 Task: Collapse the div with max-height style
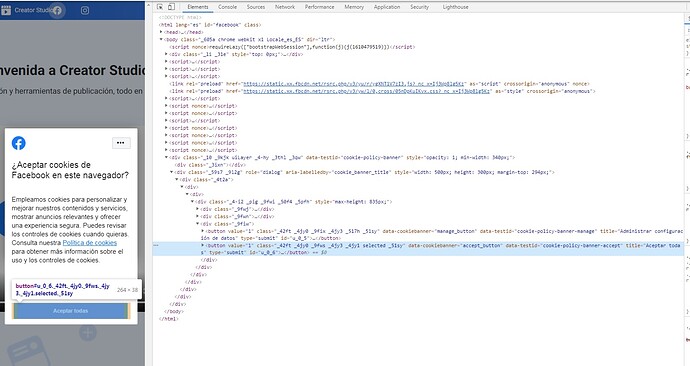(192, 202)
